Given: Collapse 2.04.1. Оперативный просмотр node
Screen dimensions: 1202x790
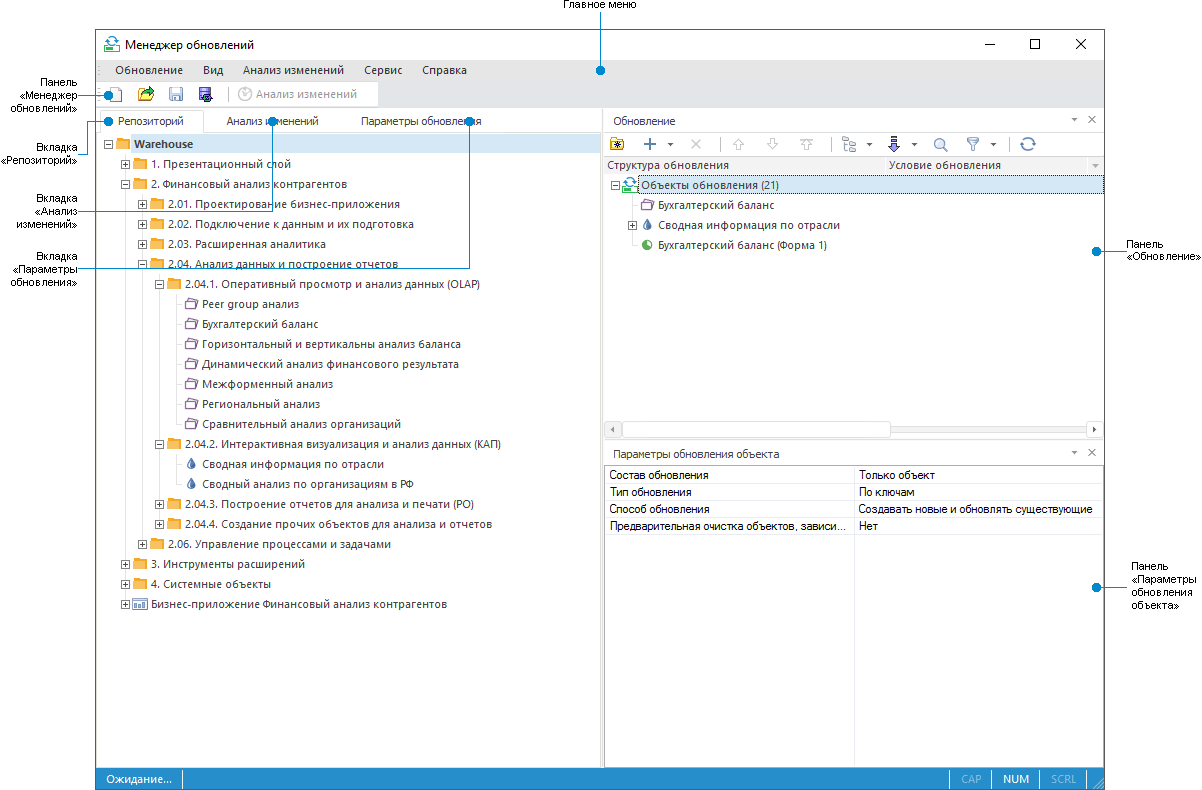Looking at the screenshot, I should point(159,284).
